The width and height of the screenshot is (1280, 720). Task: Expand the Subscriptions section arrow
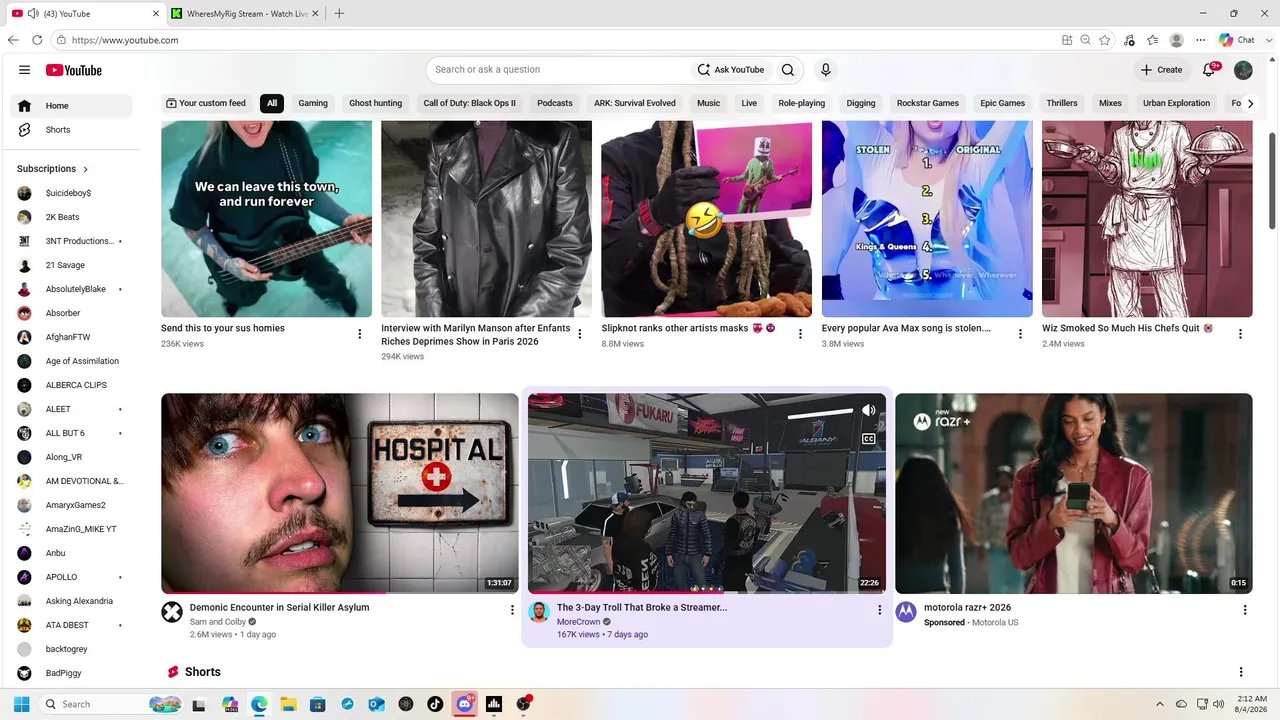(x=85, y=169)
